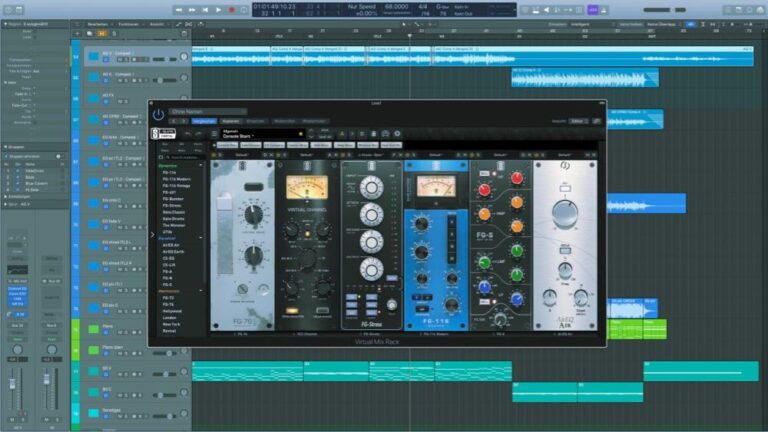Click the filter knob at the bottom of FG-S

click(x=500, y=319)
